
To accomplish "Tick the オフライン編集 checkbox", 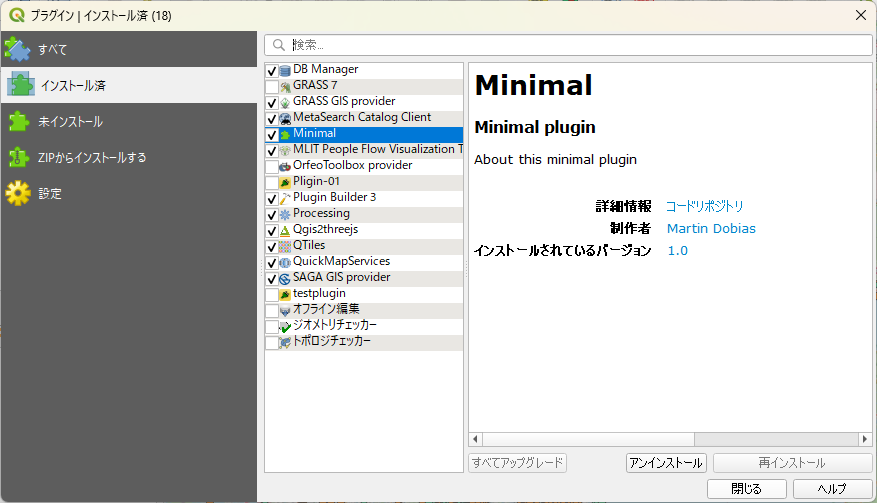I will pos(272,311).
